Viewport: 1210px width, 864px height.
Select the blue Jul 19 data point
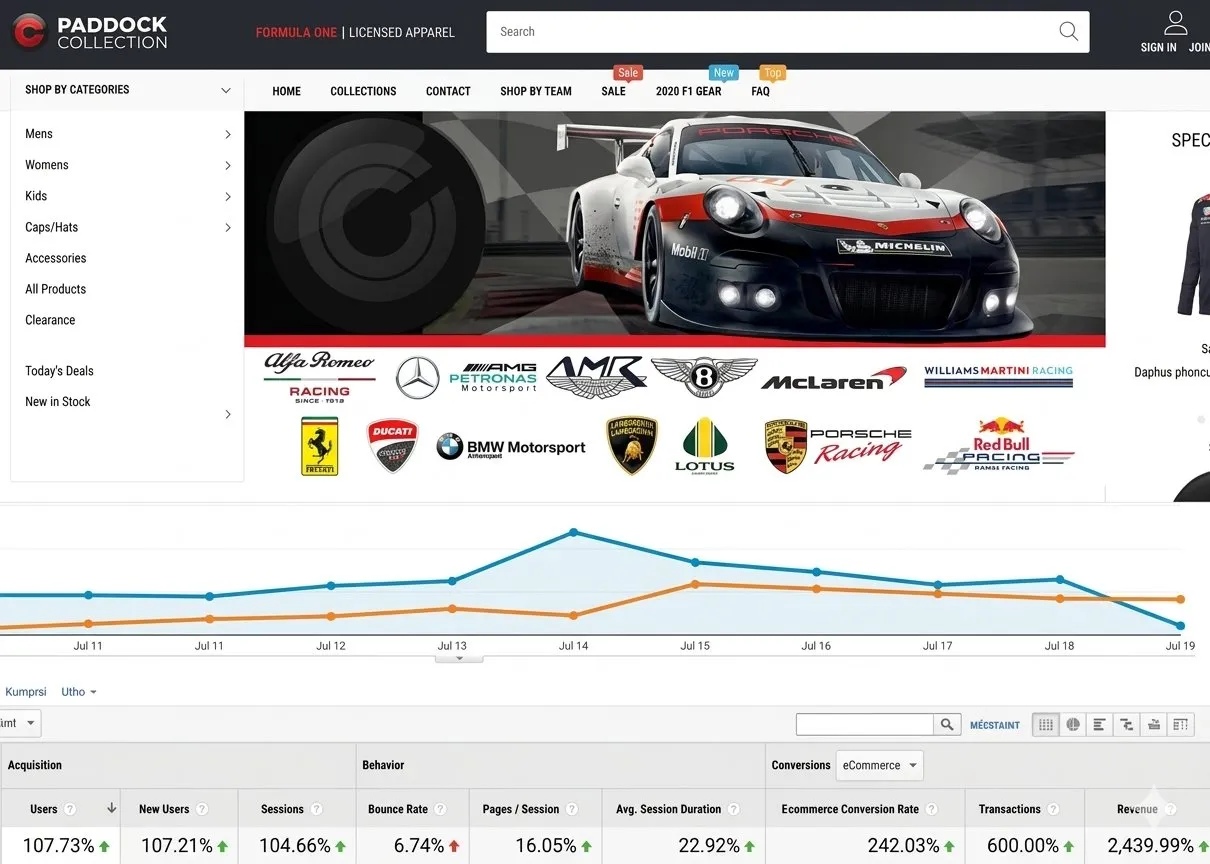coord(1181,626)
